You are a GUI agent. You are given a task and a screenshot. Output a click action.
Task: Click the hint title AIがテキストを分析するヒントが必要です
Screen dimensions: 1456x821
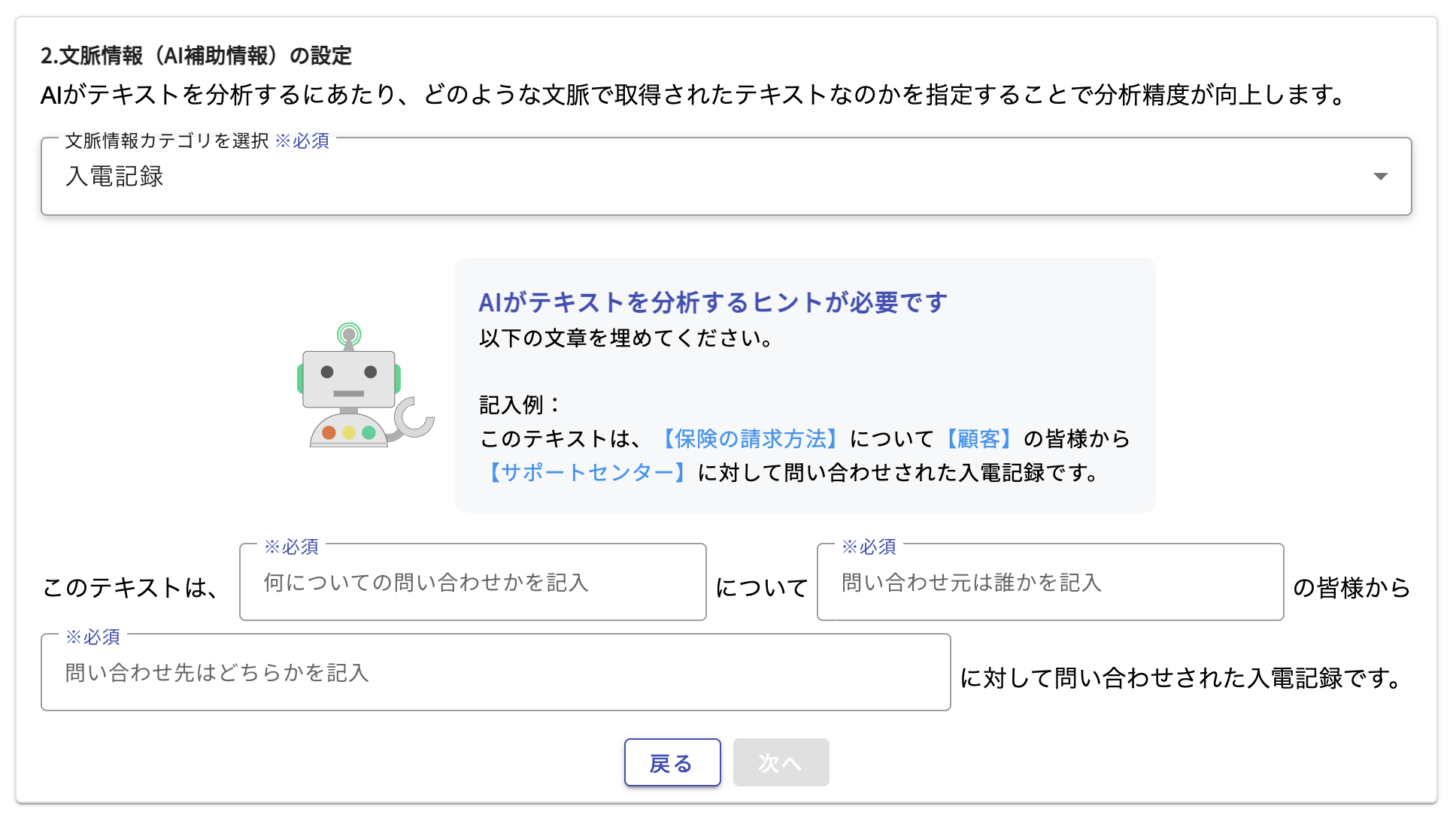[713, 302]
